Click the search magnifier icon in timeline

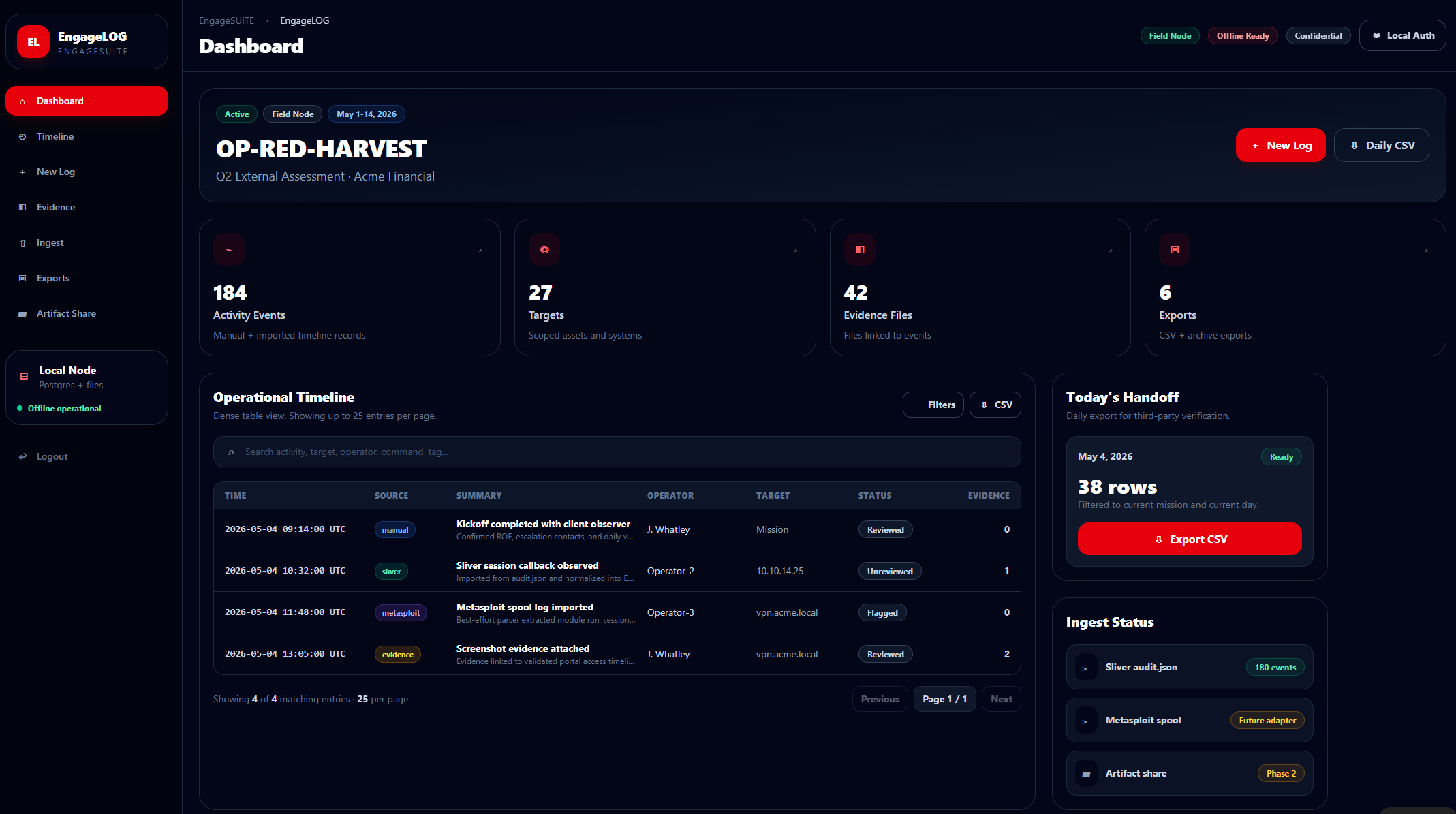coord(232,452)
